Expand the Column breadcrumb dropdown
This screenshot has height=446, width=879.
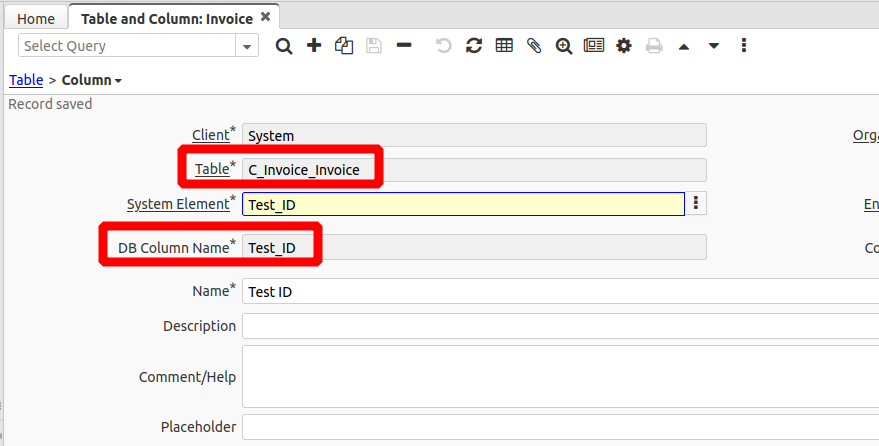(x=119, y=81)
